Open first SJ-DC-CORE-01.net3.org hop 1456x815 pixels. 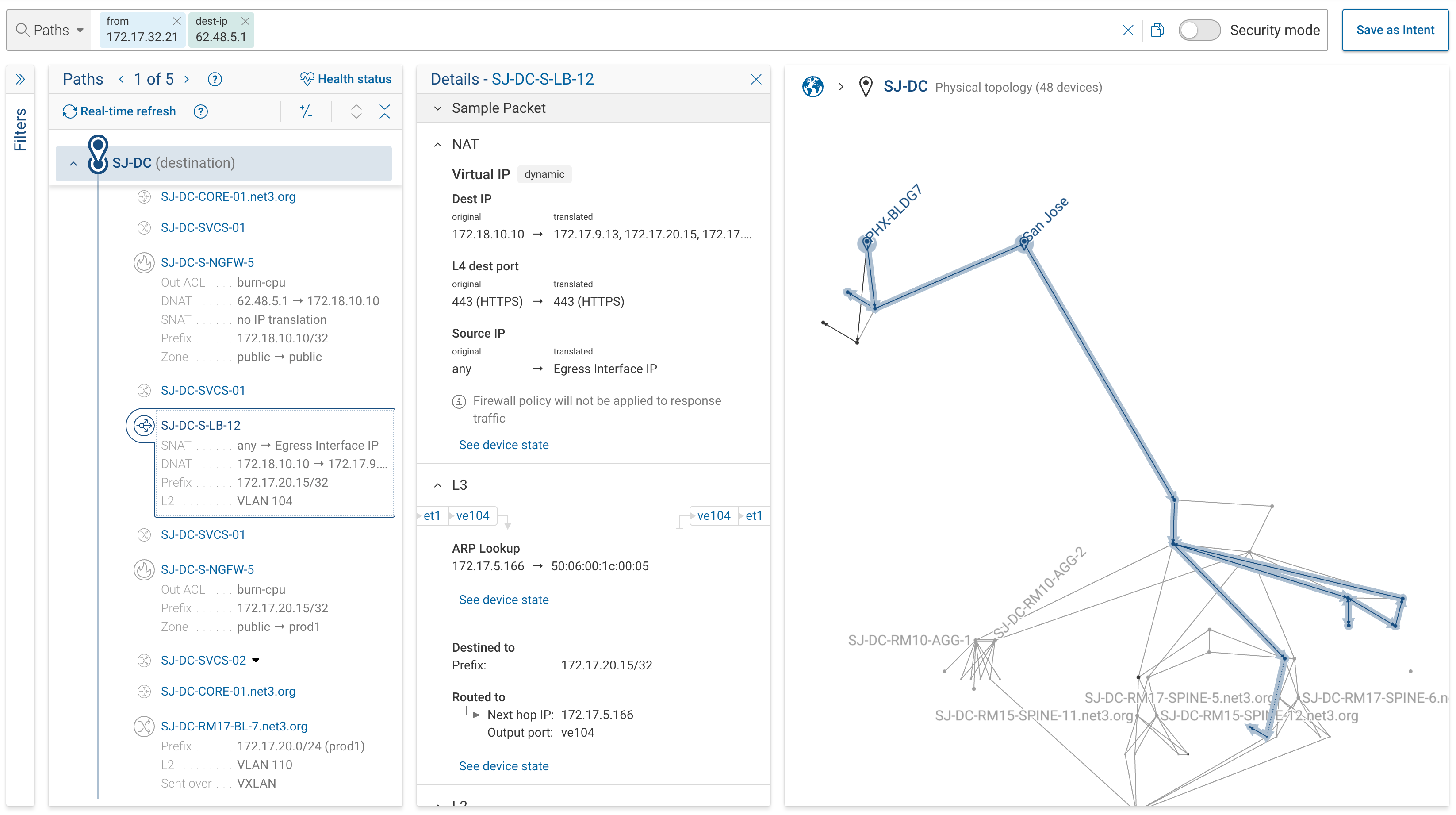point(228,197)
